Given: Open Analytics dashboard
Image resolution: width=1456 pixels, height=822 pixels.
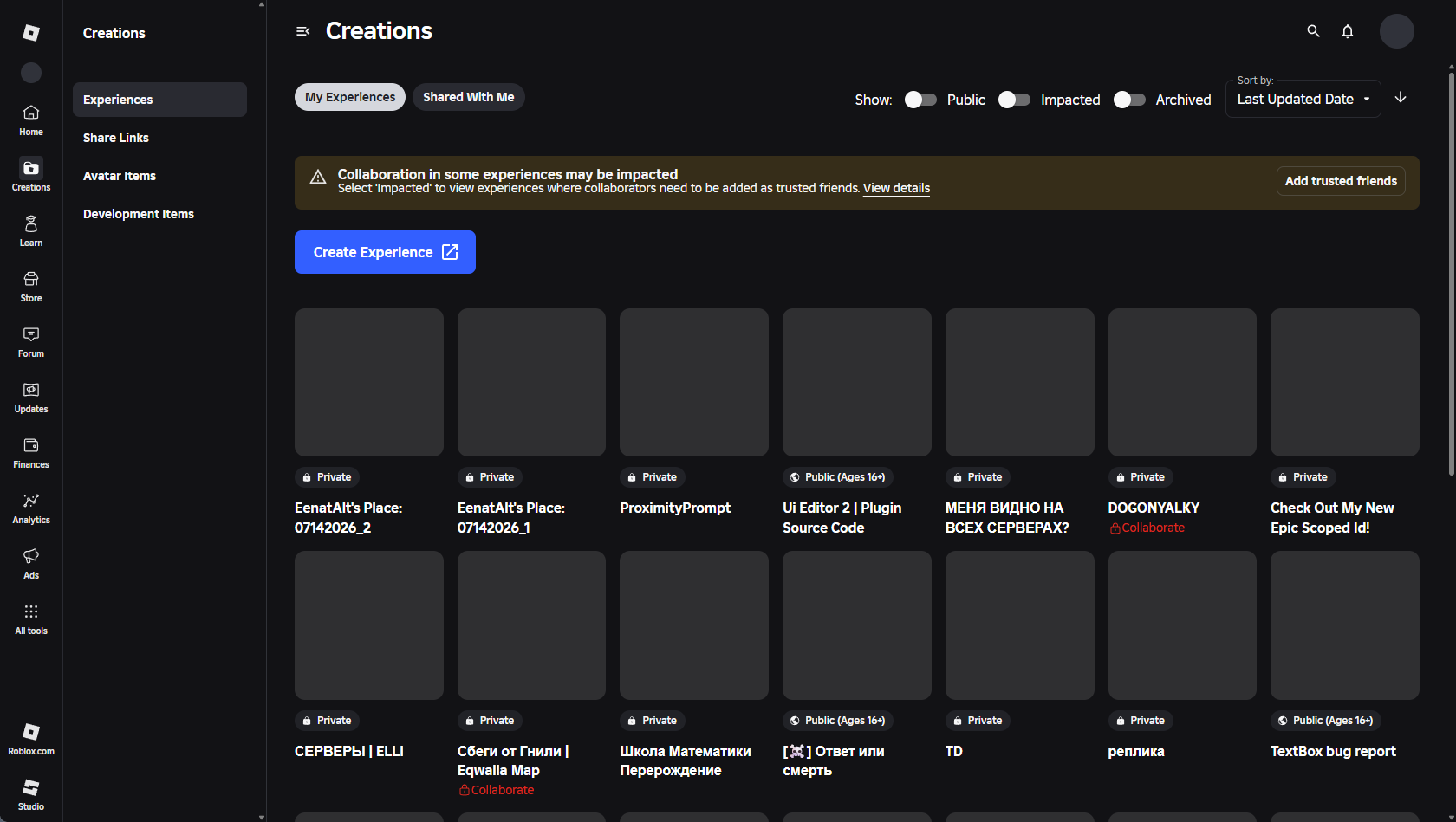Looking at the screenshot, I should click(x=31, y=508).
